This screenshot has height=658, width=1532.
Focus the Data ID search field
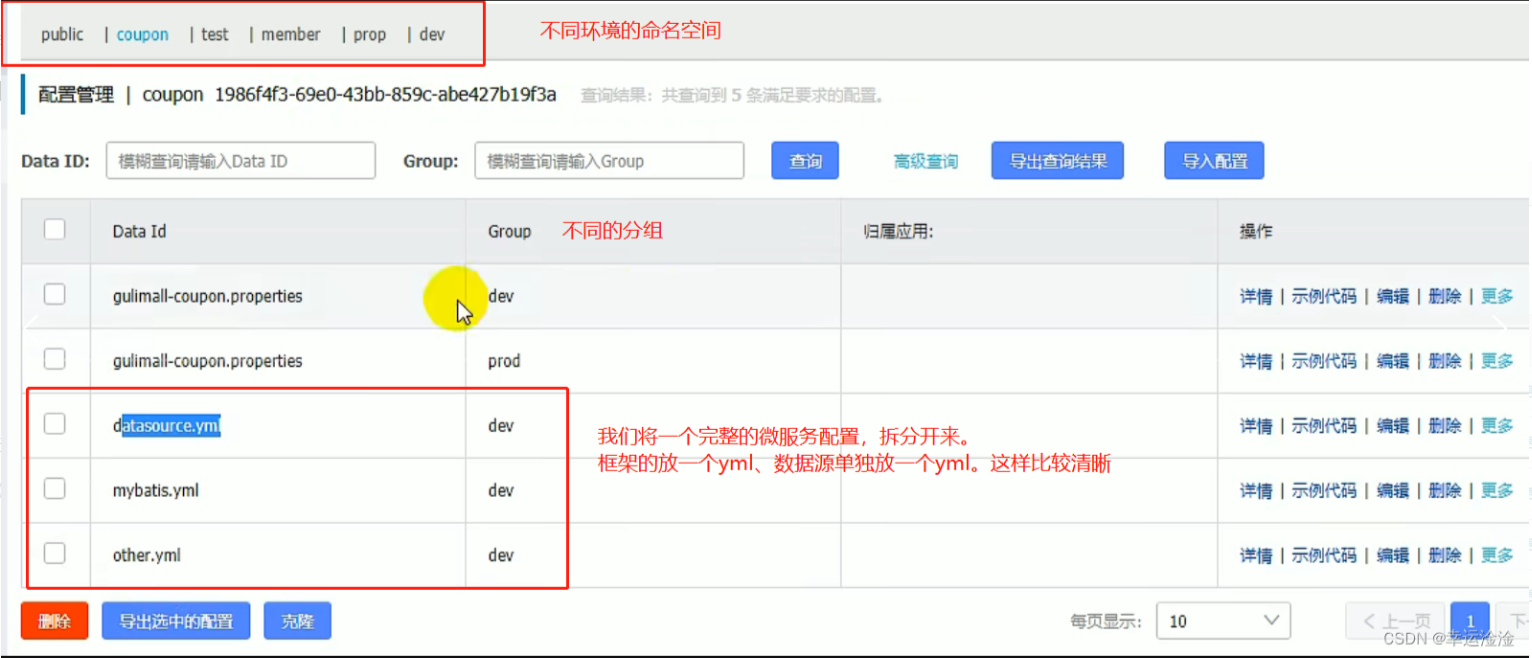[241, 160]
